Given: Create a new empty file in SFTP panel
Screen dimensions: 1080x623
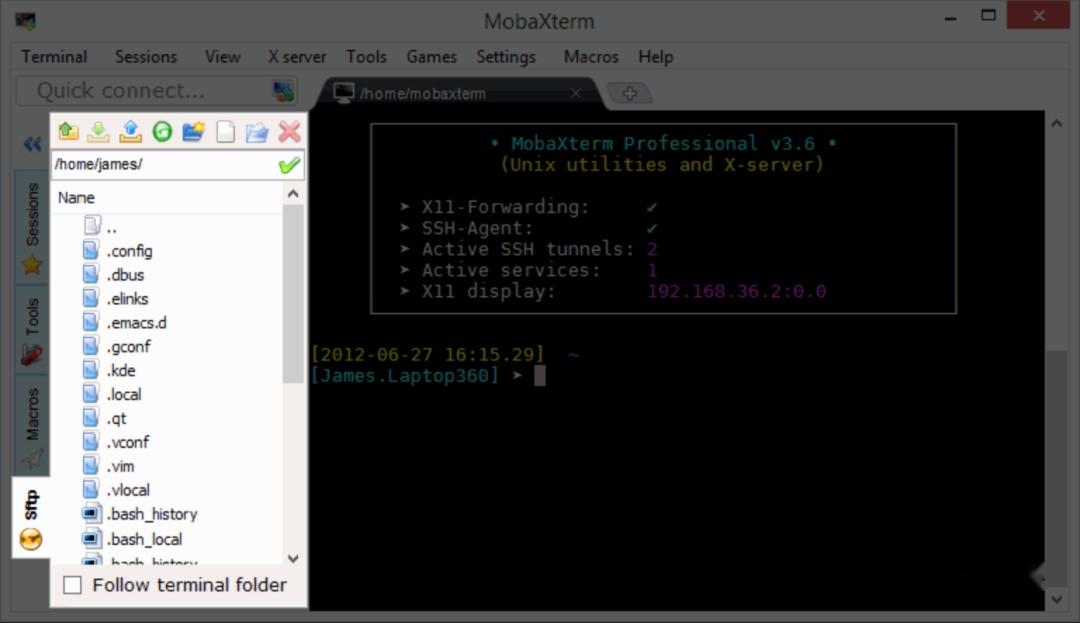Looking at the screenshot, I should tap(226, 131).
